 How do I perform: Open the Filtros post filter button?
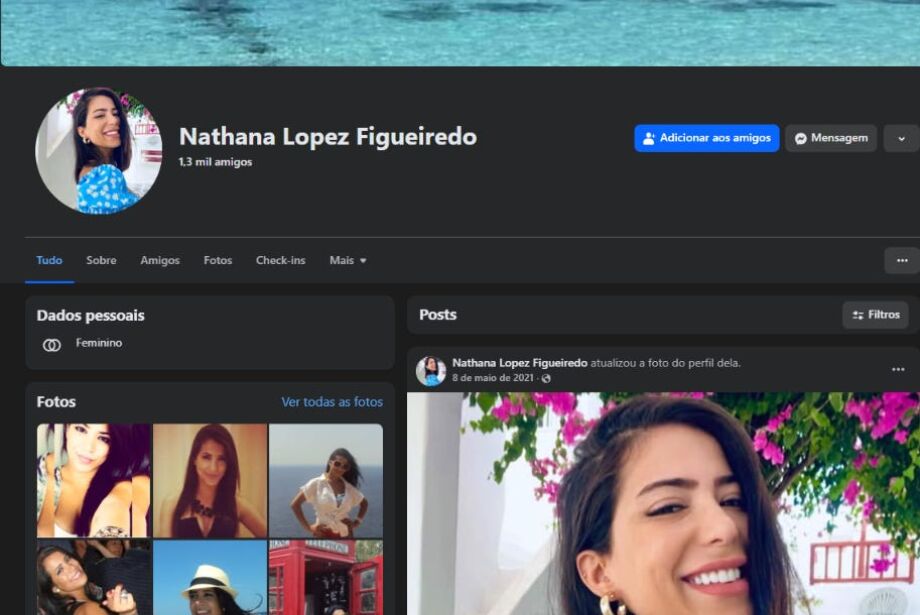pyautogui.click(x=875, y=315)
